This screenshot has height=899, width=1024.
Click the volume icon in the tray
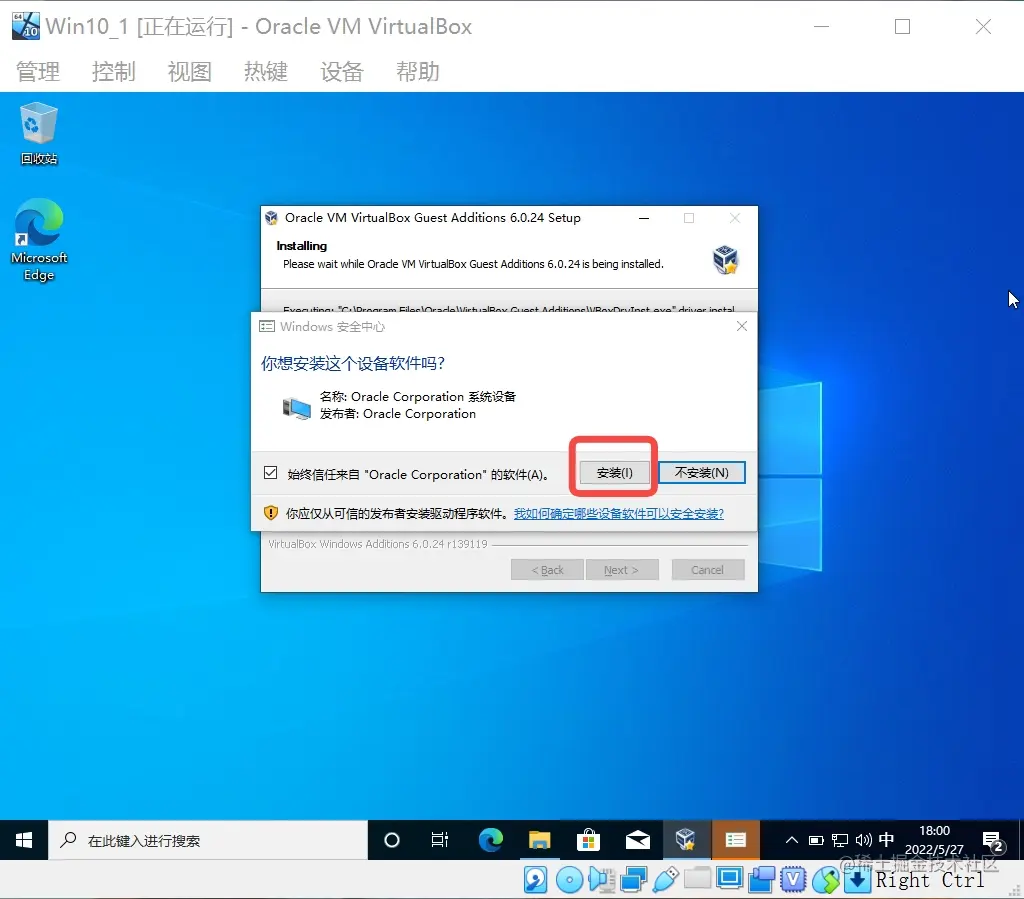863,840
